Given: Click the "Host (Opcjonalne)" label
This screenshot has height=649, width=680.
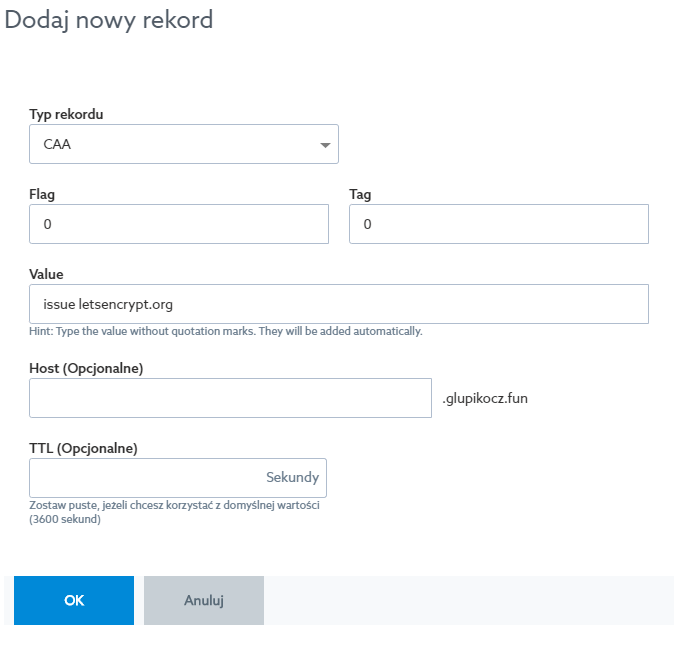Looking at the screenshot, I should click(x=86, y=368).
